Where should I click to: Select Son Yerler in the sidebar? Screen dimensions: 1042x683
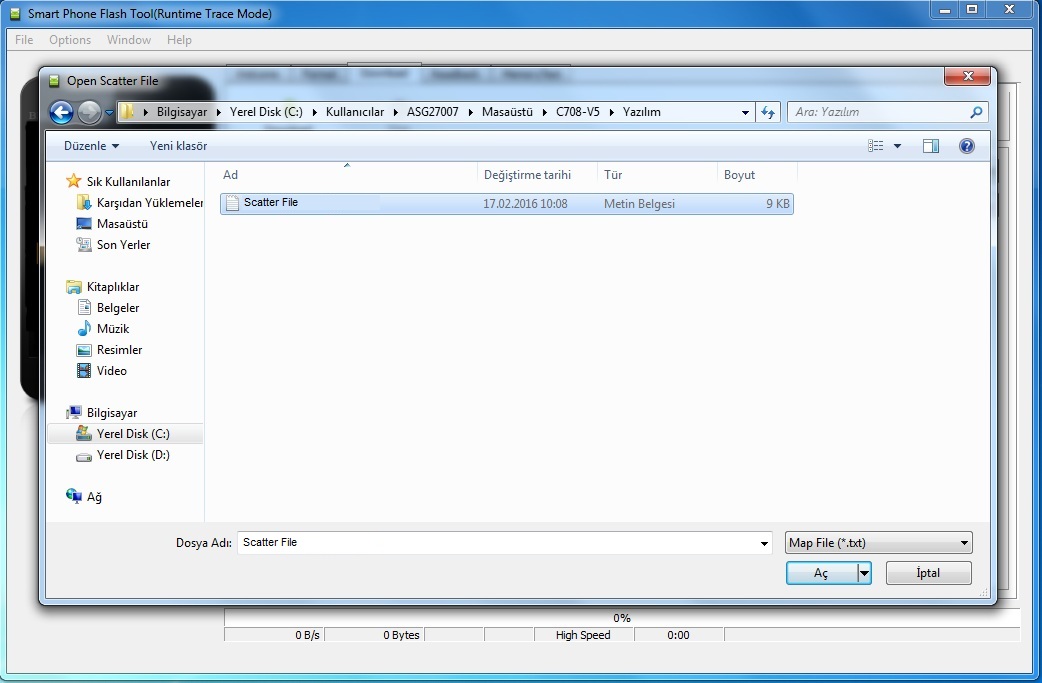(124, 244)
